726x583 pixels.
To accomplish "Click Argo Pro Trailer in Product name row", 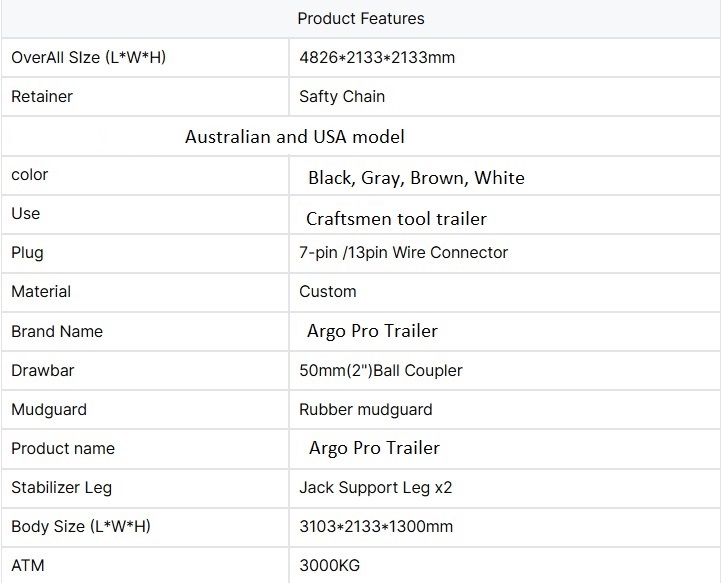I will [374, 448].
